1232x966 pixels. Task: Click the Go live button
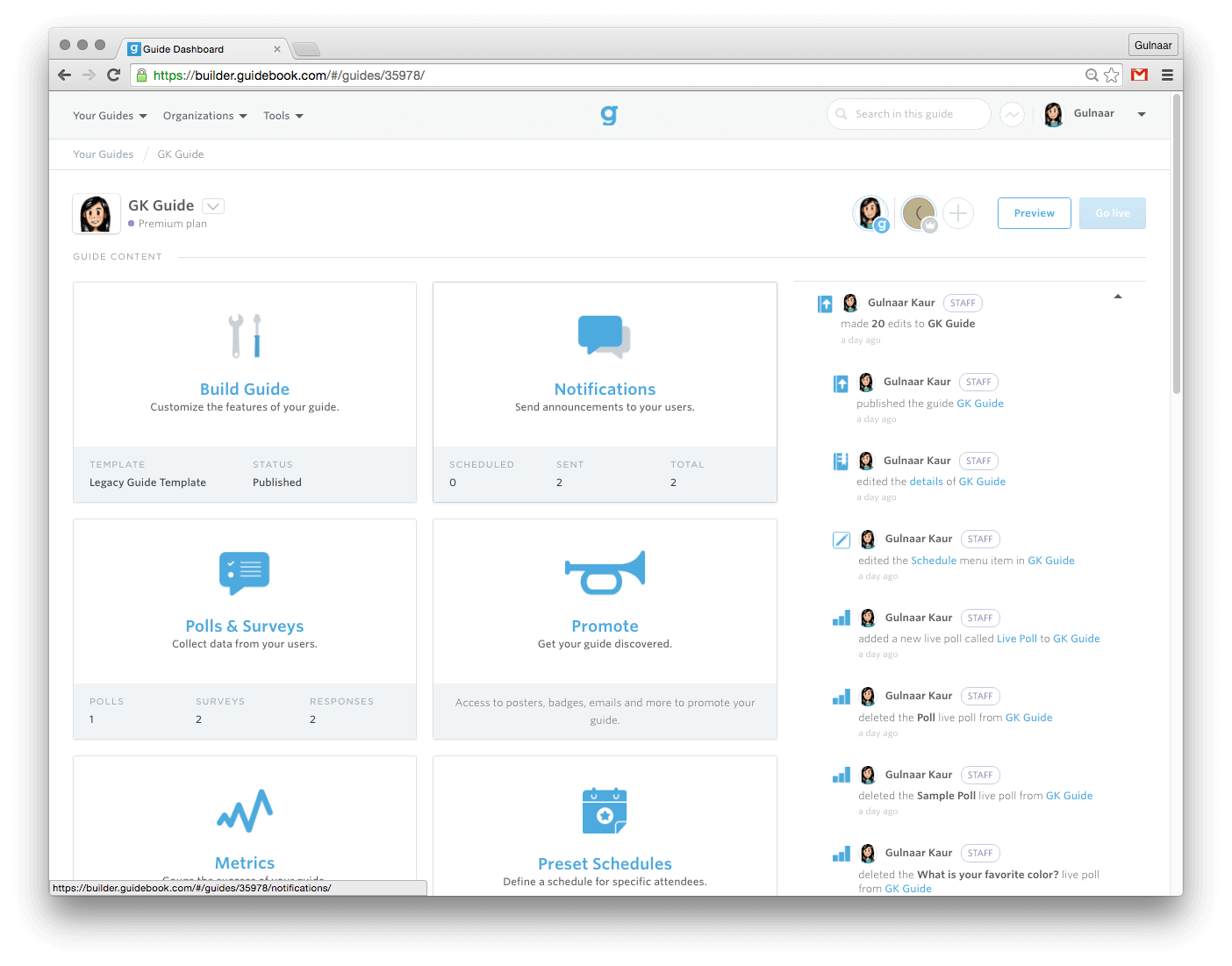(1113, 213)
